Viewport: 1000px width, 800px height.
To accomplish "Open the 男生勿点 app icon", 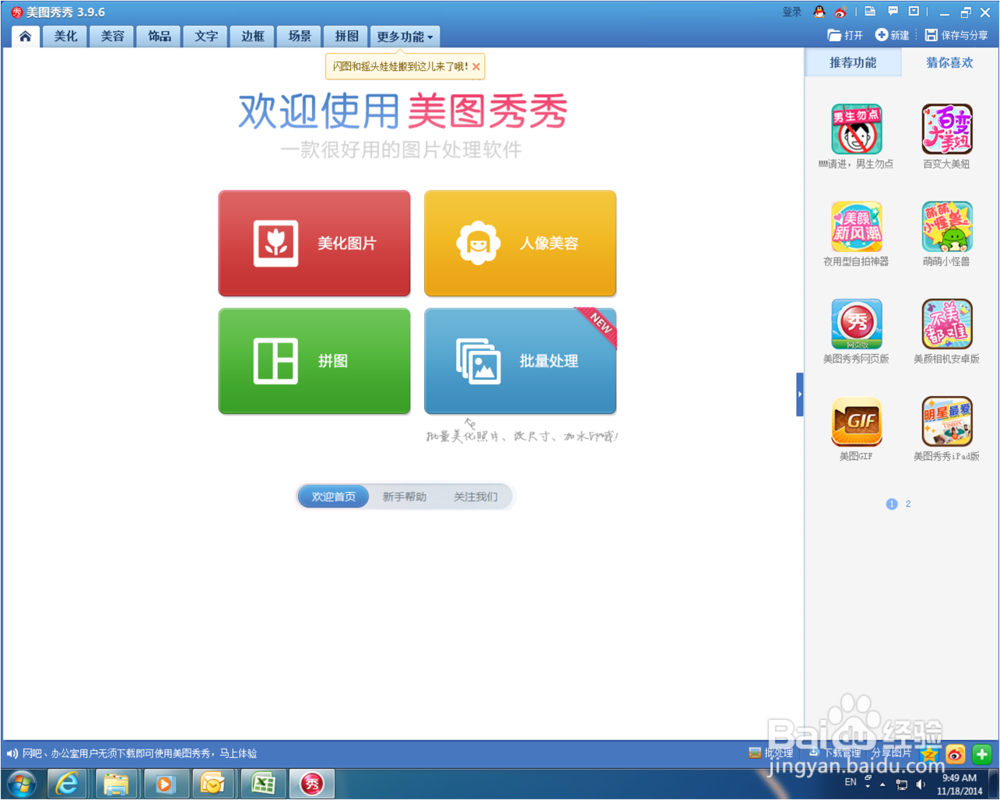I will [x=857, y=130].
